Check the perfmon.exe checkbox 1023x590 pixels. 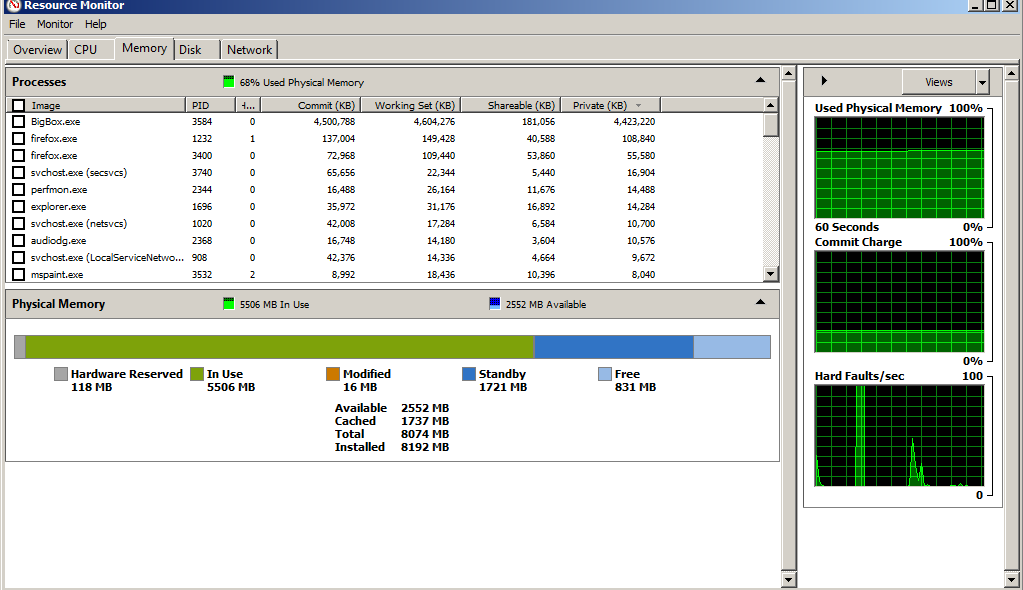pos(18,189)
